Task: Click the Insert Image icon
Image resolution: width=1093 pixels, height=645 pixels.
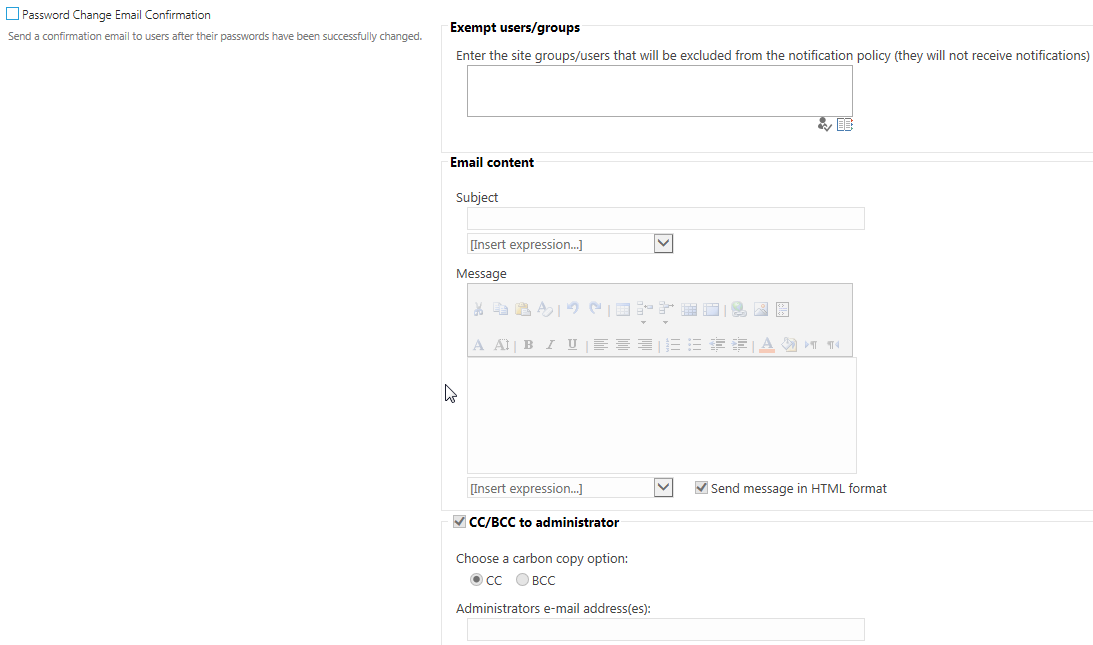Action: (761, 310)
